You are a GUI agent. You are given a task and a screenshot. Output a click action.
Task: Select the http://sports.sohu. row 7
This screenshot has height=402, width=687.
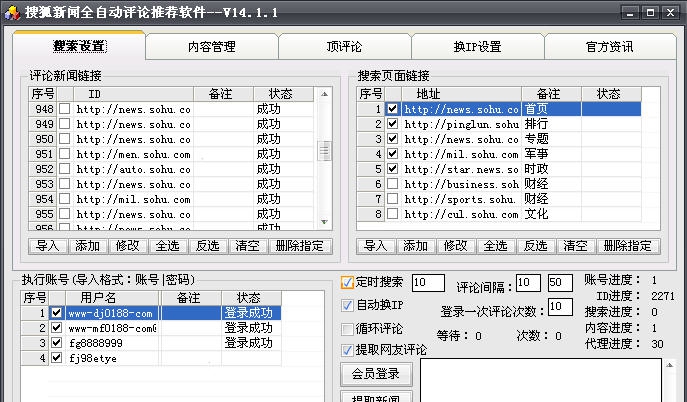point(499,199)
